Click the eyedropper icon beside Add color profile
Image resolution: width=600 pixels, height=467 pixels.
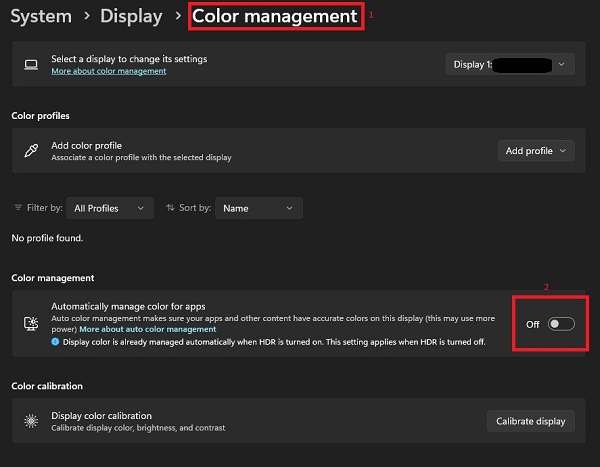point(31,150)
